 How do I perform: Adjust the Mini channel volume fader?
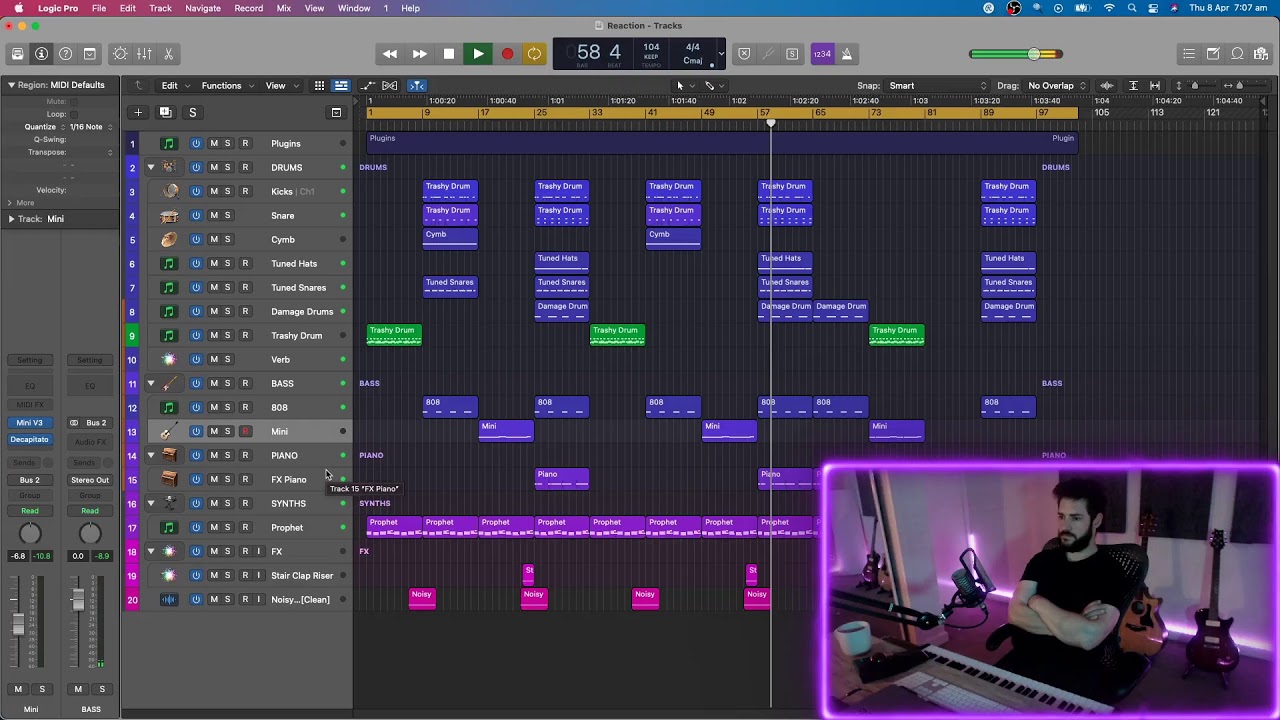[x=18, y=625]
